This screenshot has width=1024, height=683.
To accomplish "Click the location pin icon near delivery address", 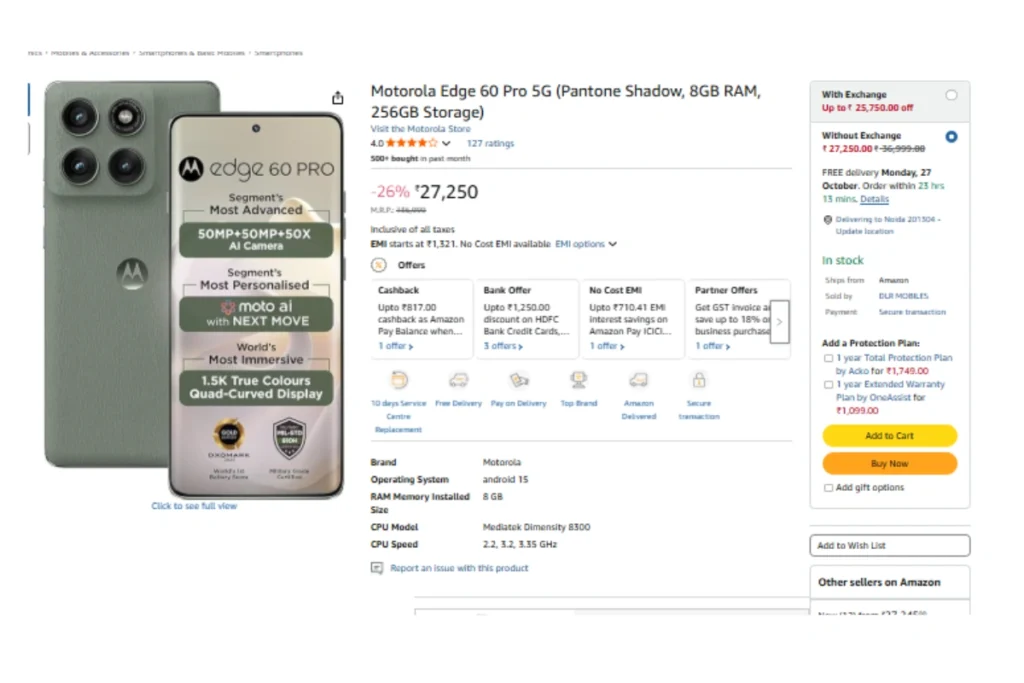I will (827, 219).
